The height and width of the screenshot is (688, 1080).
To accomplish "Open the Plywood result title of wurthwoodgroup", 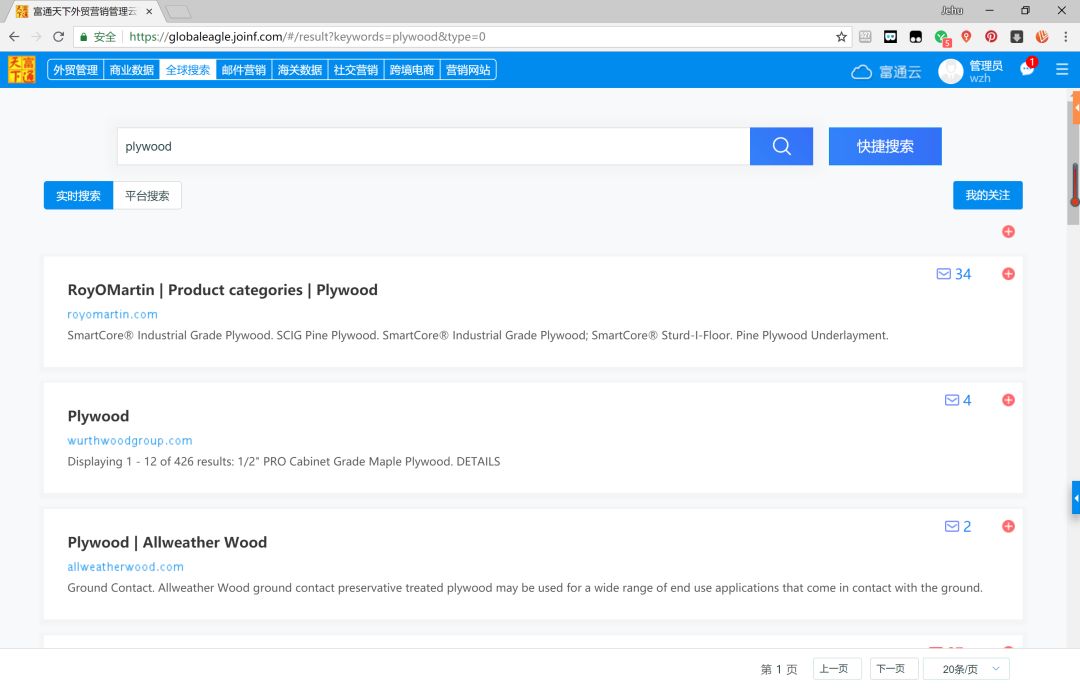I will pyautogui.click(x=98, y=416).
